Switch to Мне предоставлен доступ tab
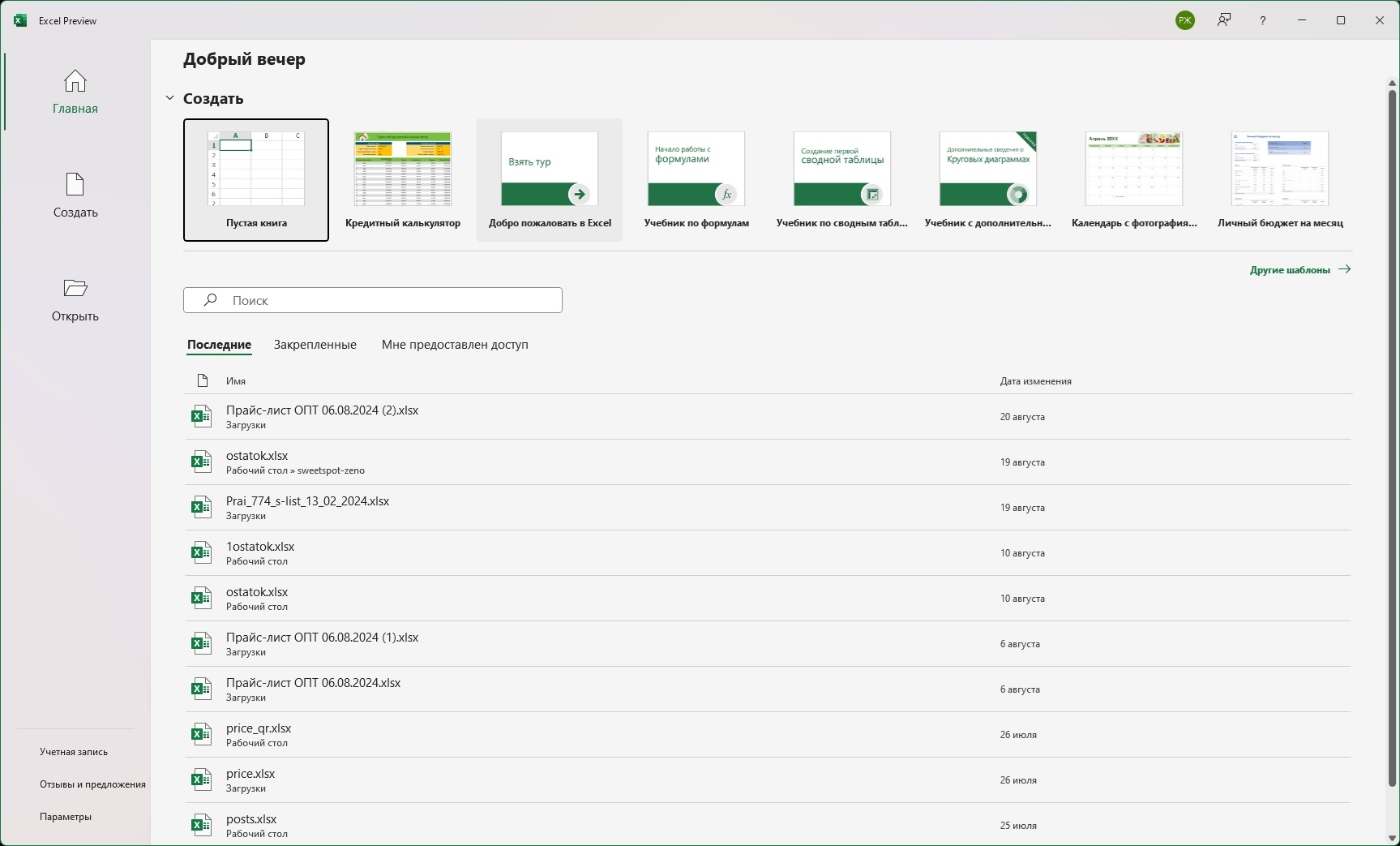This screenshot has width=1400, height=846. (455, 345)
